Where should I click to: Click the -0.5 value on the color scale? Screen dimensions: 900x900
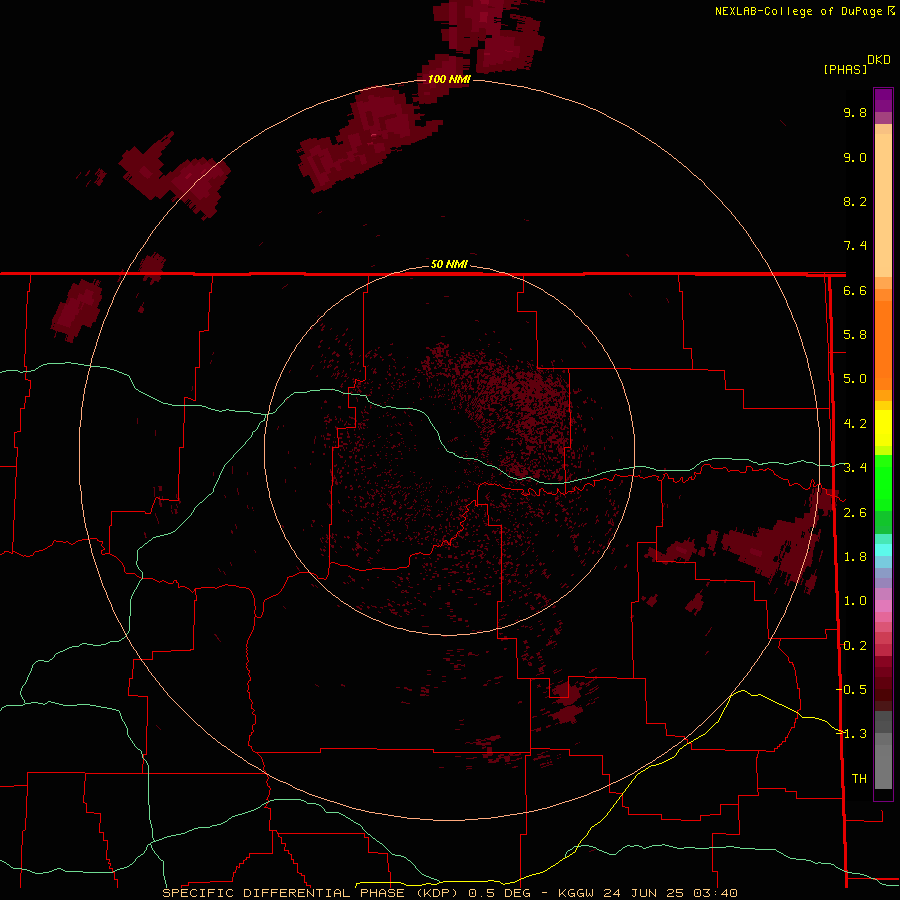click(x=851, y=690)
